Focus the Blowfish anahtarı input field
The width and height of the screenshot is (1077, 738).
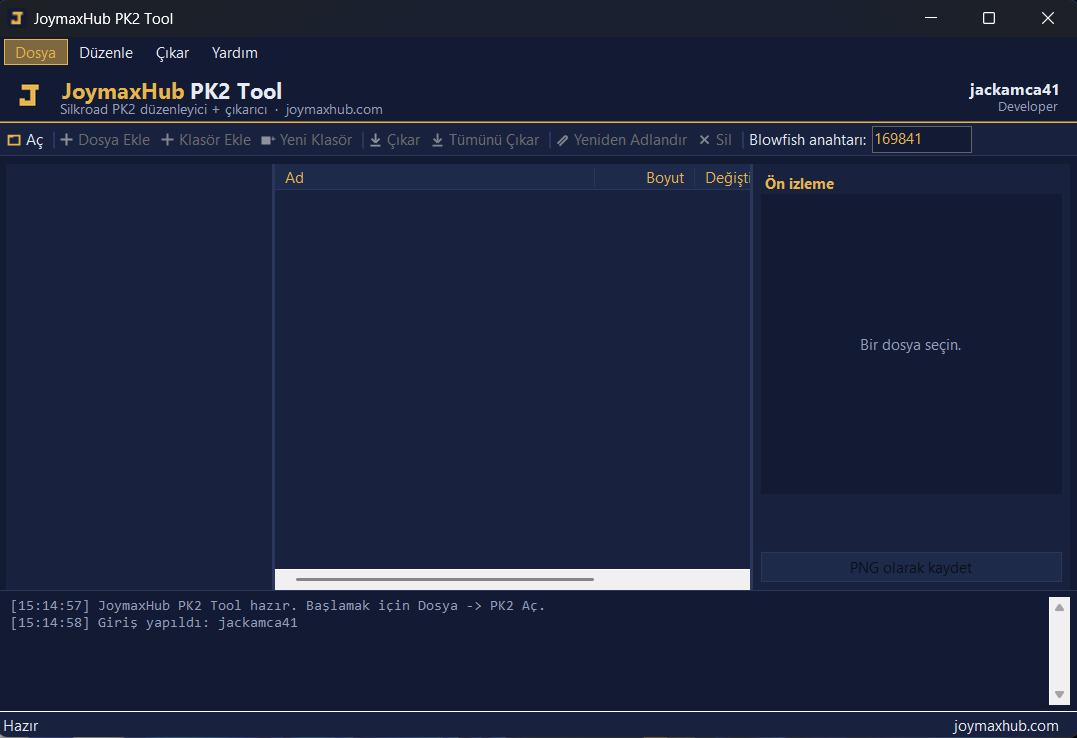coord(921,139)
